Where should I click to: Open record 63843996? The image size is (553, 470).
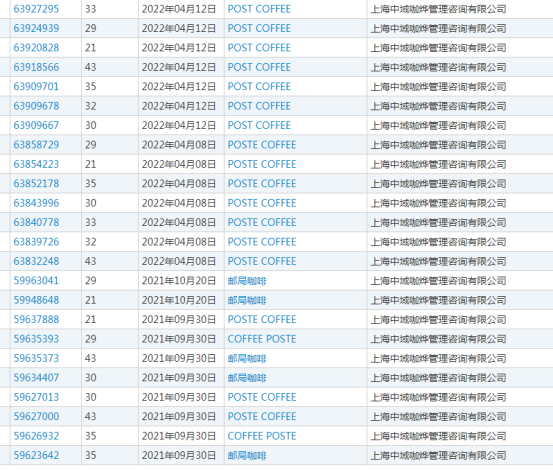(x=36, y=203)
